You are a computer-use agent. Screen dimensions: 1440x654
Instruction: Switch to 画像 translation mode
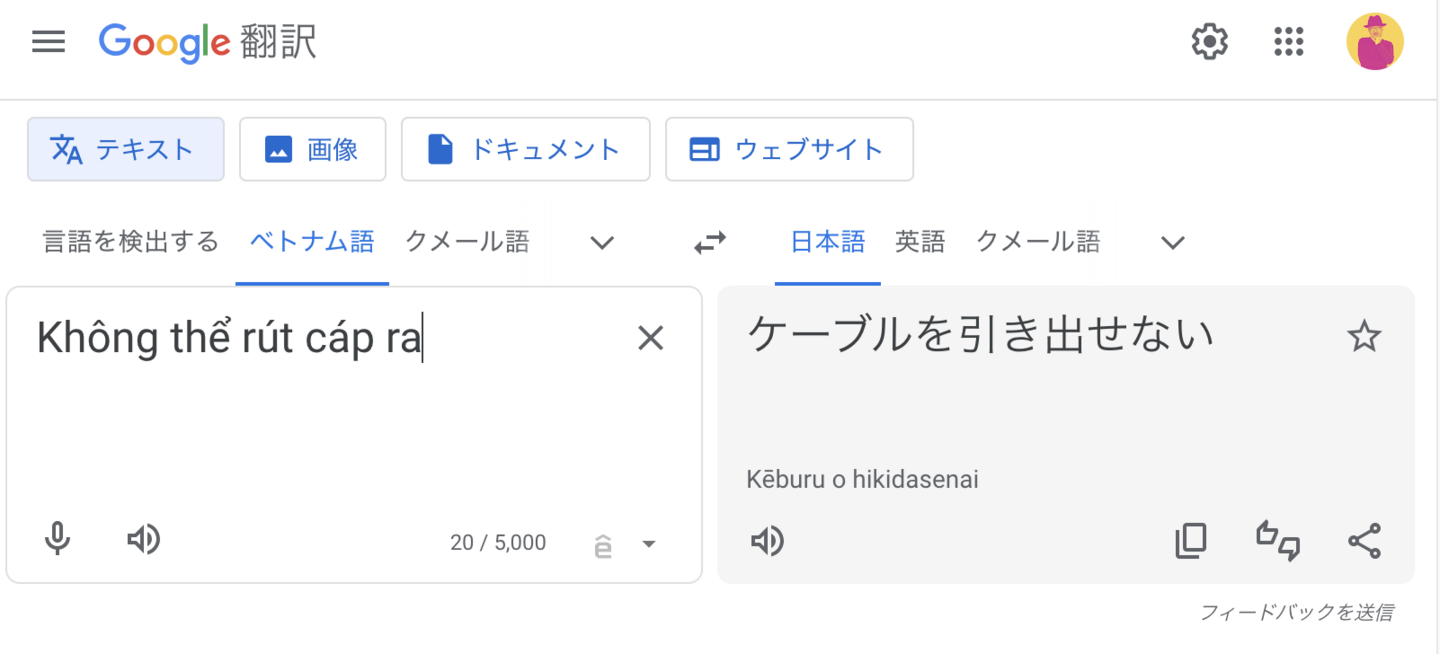tap(312, 149)
